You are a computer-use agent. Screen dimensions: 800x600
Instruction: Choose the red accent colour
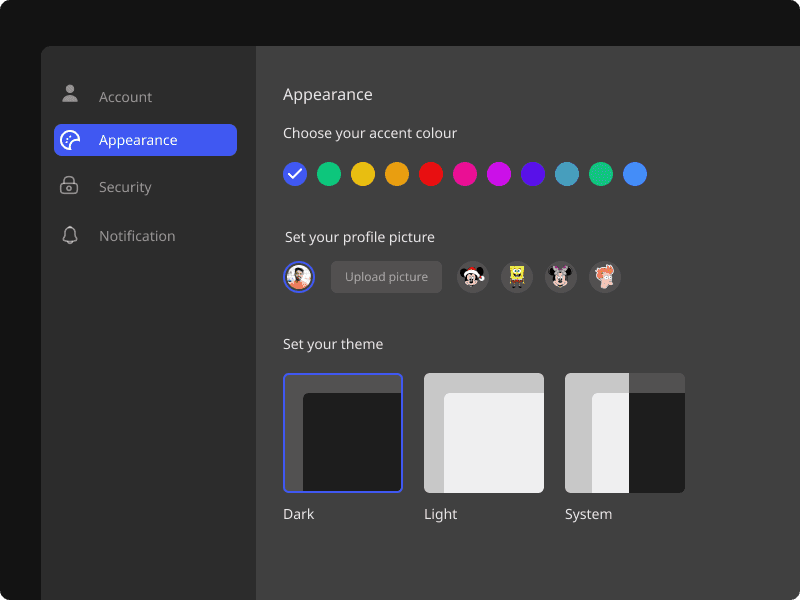pos(430,174)
